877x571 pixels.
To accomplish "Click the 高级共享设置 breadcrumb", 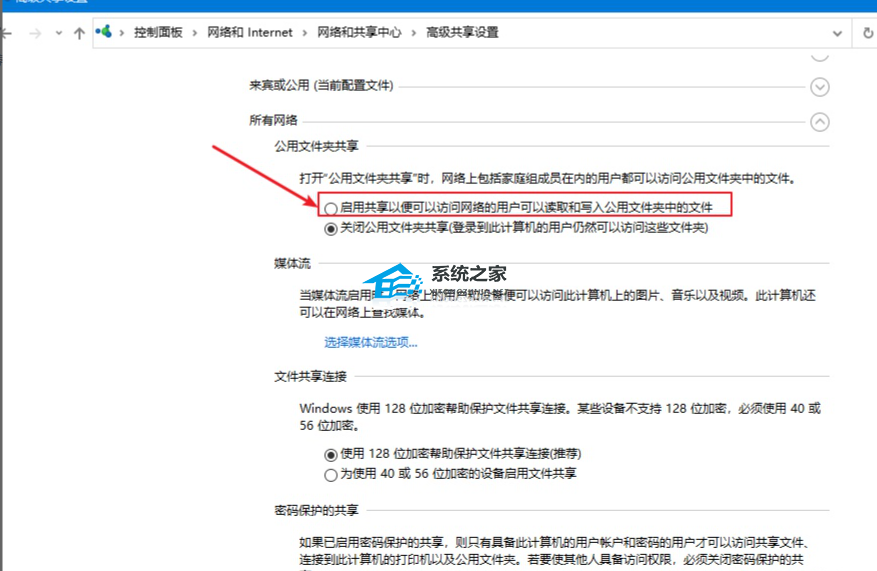I will (462, 32).
